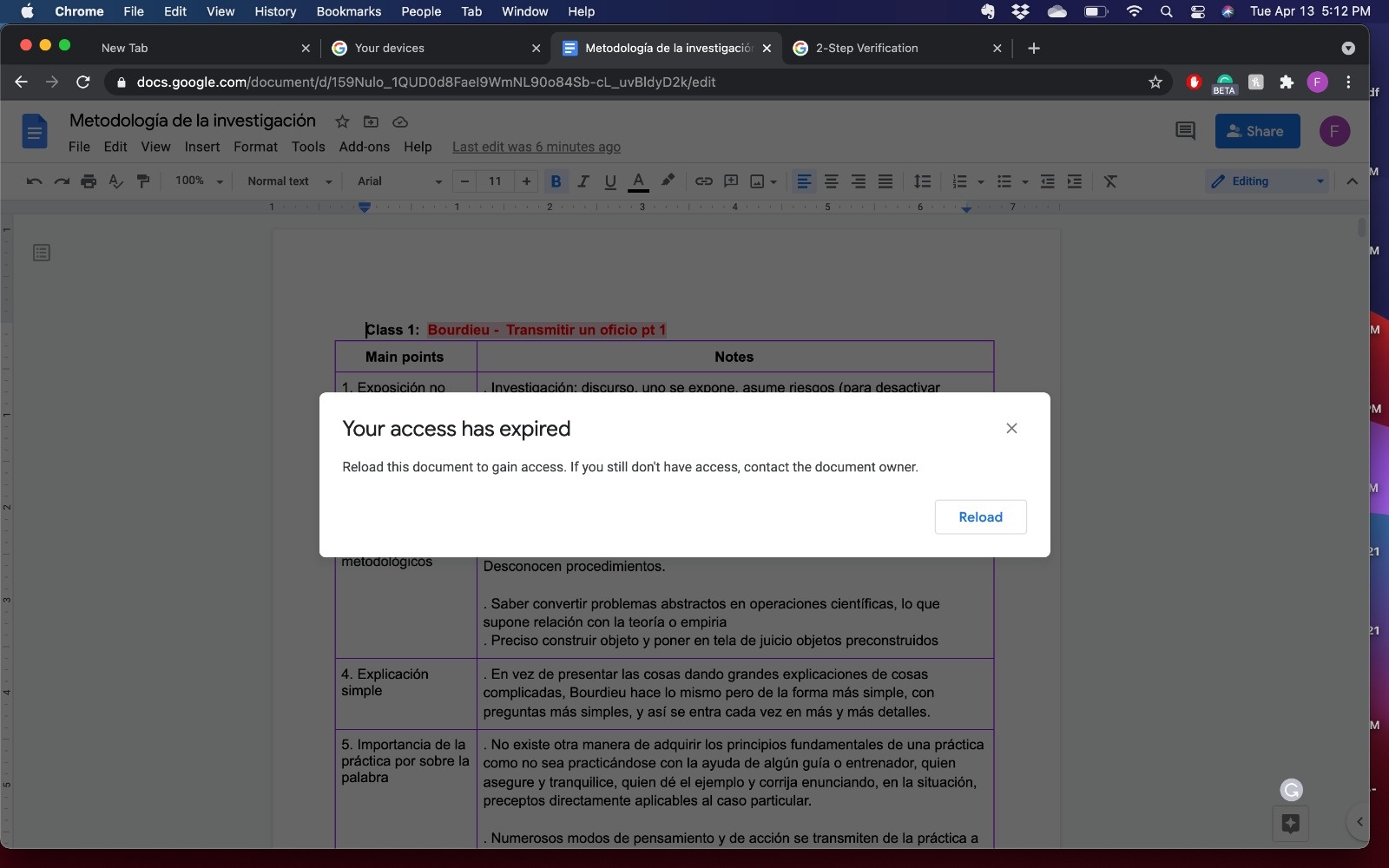This screenshot has height=868, width=1389.
Task: Open the numbered list options dropdown
Action: click(x=980, y=183)
